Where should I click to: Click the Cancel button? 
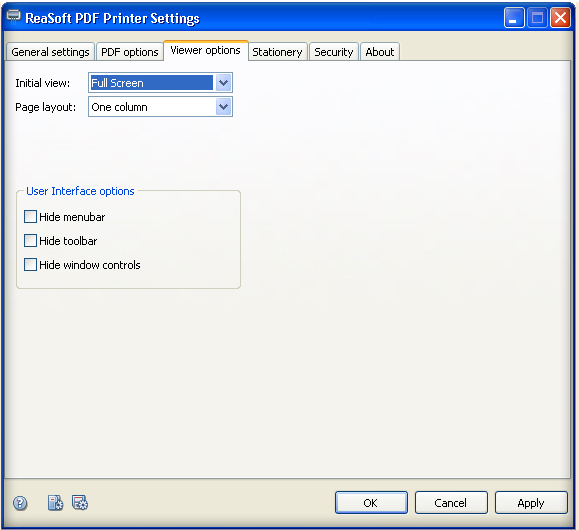click(x=451, y=503)
